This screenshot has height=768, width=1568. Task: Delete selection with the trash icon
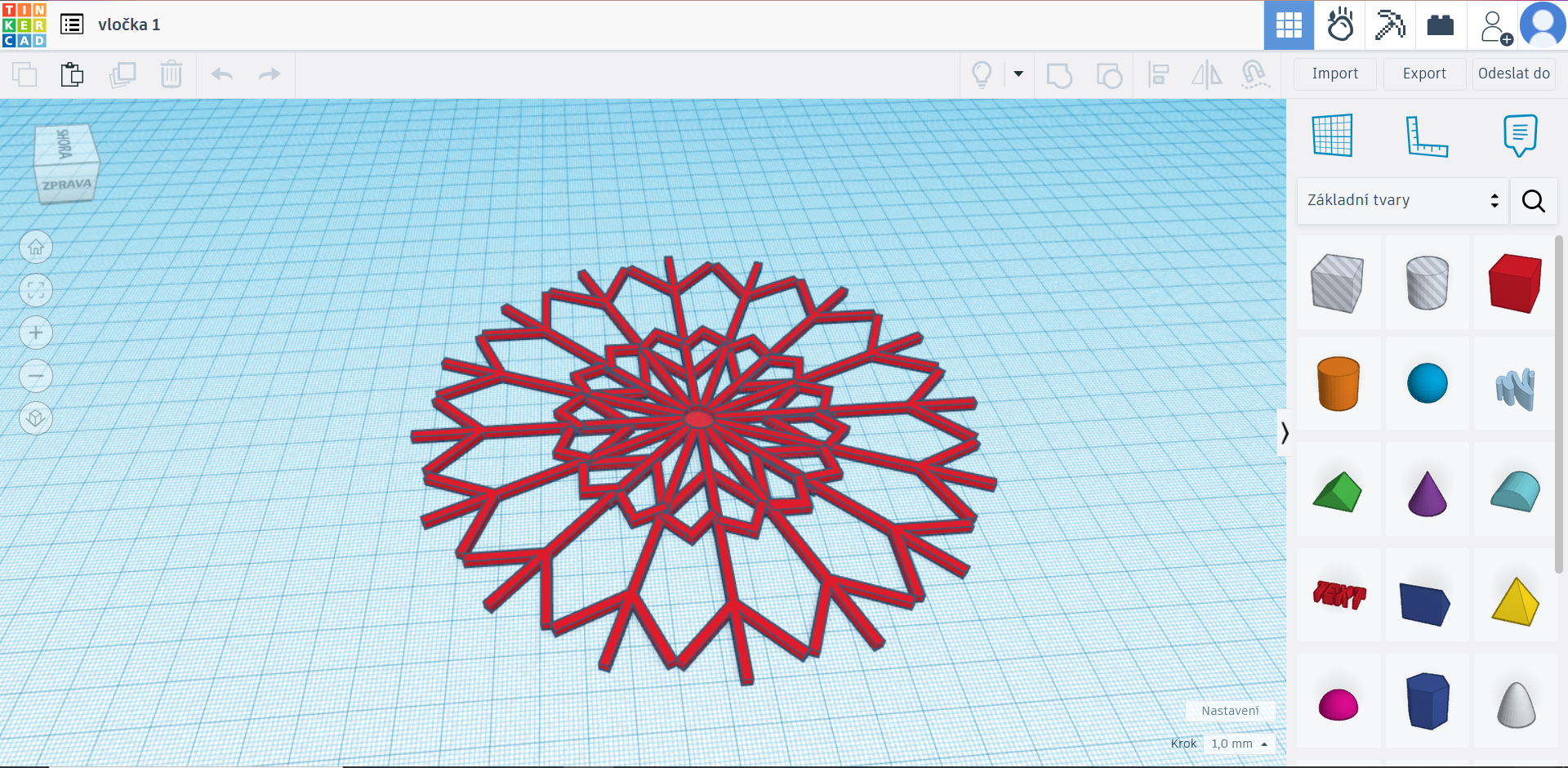(x=171, y=74)
